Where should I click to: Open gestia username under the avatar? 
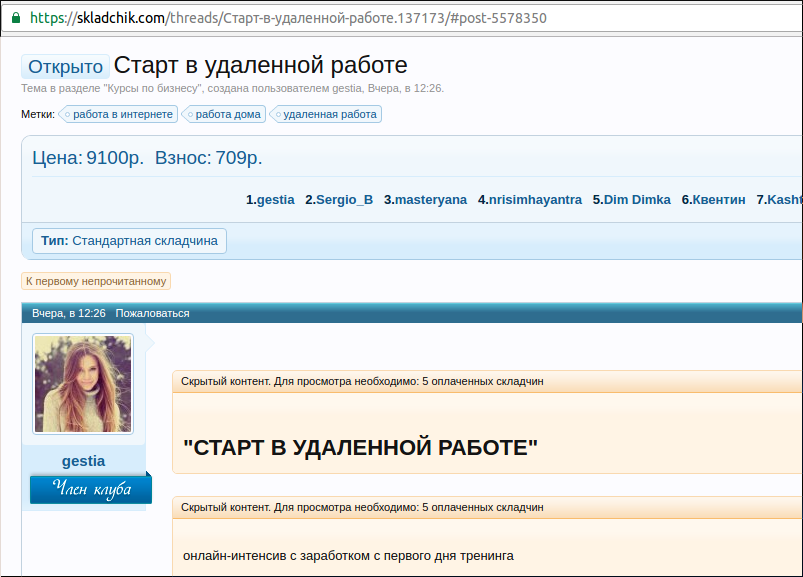tap(83, 461)
